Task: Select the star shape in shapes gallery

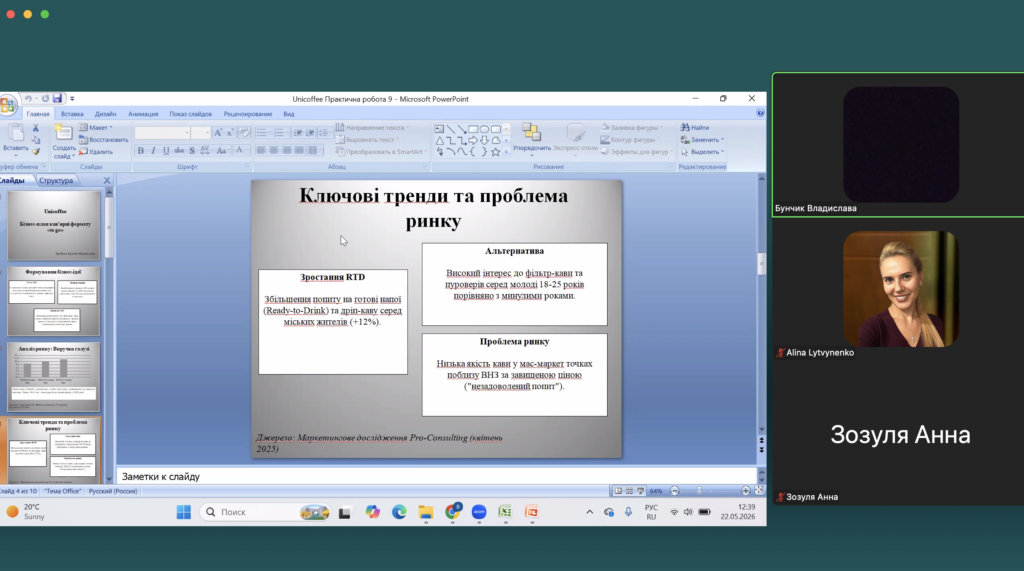Action: [x=496, y=152]
